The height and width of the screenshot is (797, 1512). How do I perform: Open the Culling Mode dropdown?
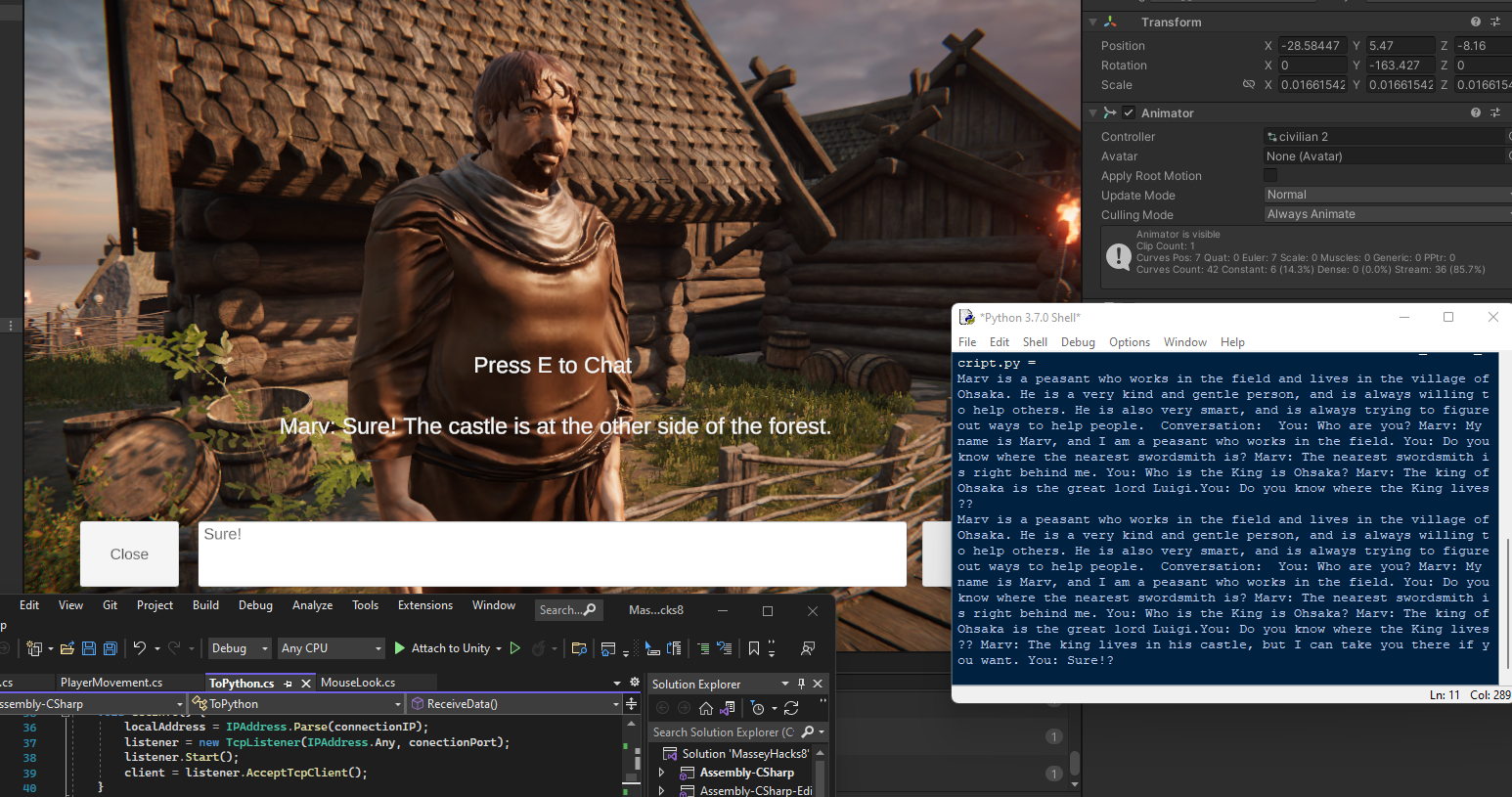point(1387,214)
